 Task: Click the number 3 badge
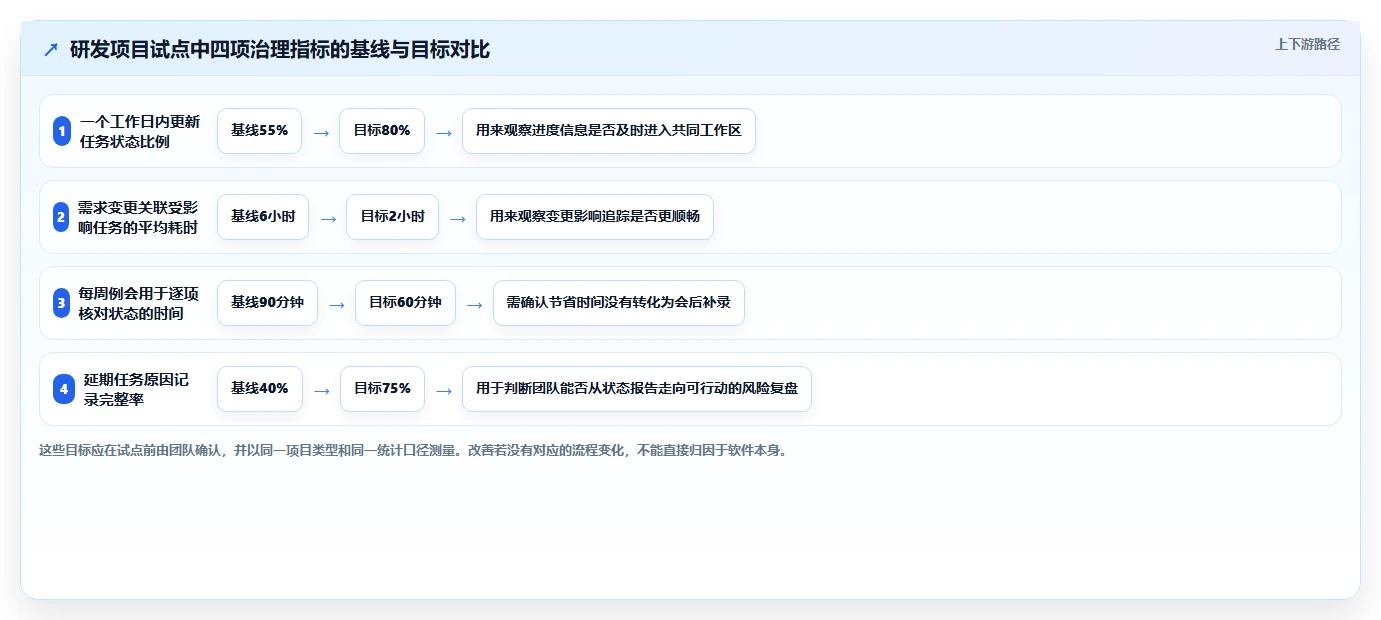[62, 303]
